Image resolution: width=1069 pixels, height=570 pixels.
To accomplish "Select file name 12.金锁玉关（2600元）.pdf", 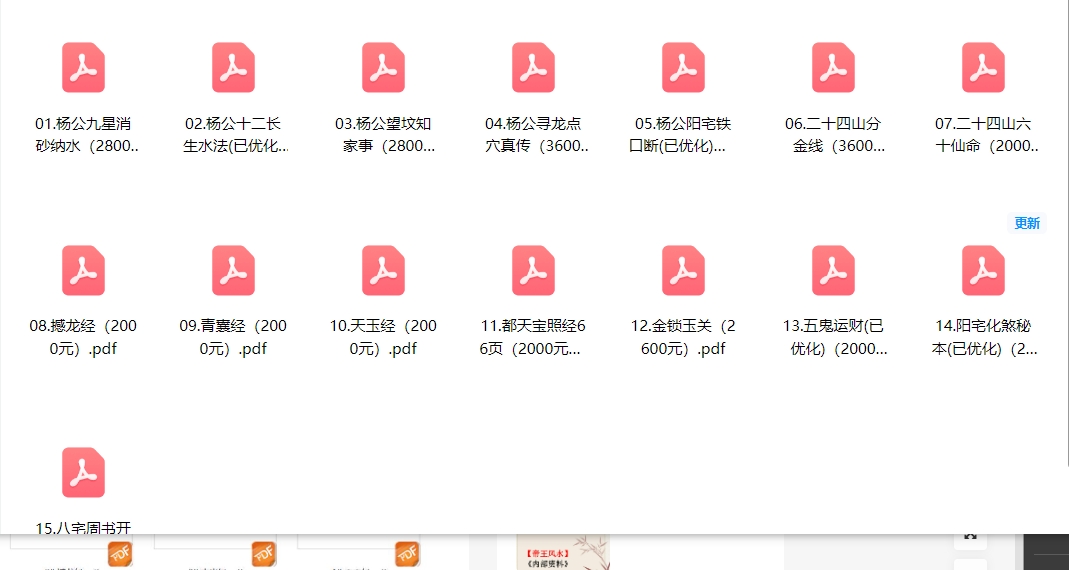I will [683, 338].
